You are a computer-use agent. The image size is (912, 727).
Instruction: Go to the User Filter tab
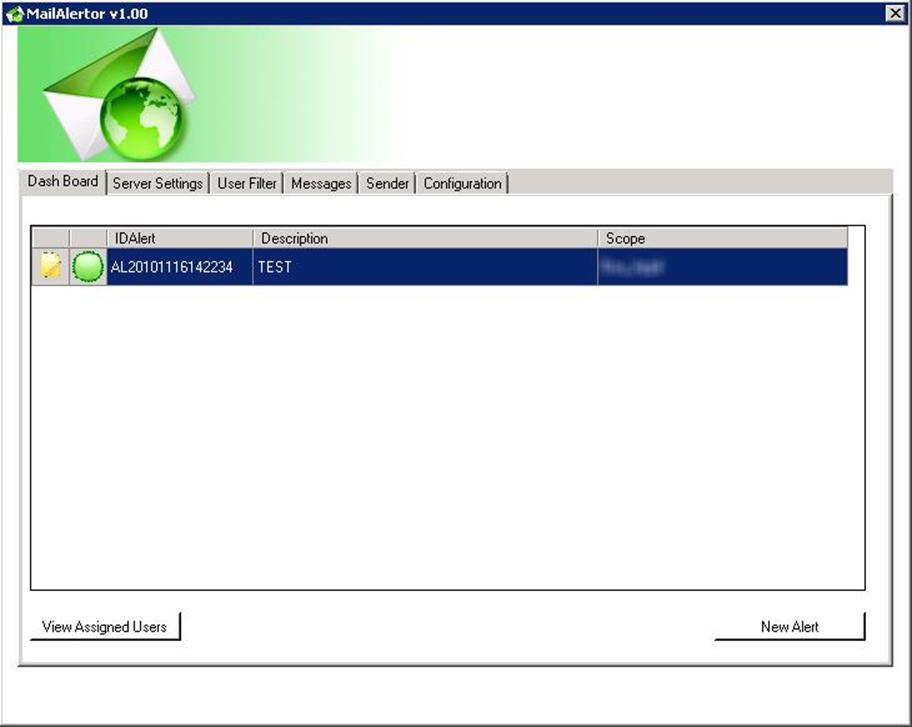click(x=247, y=184)
